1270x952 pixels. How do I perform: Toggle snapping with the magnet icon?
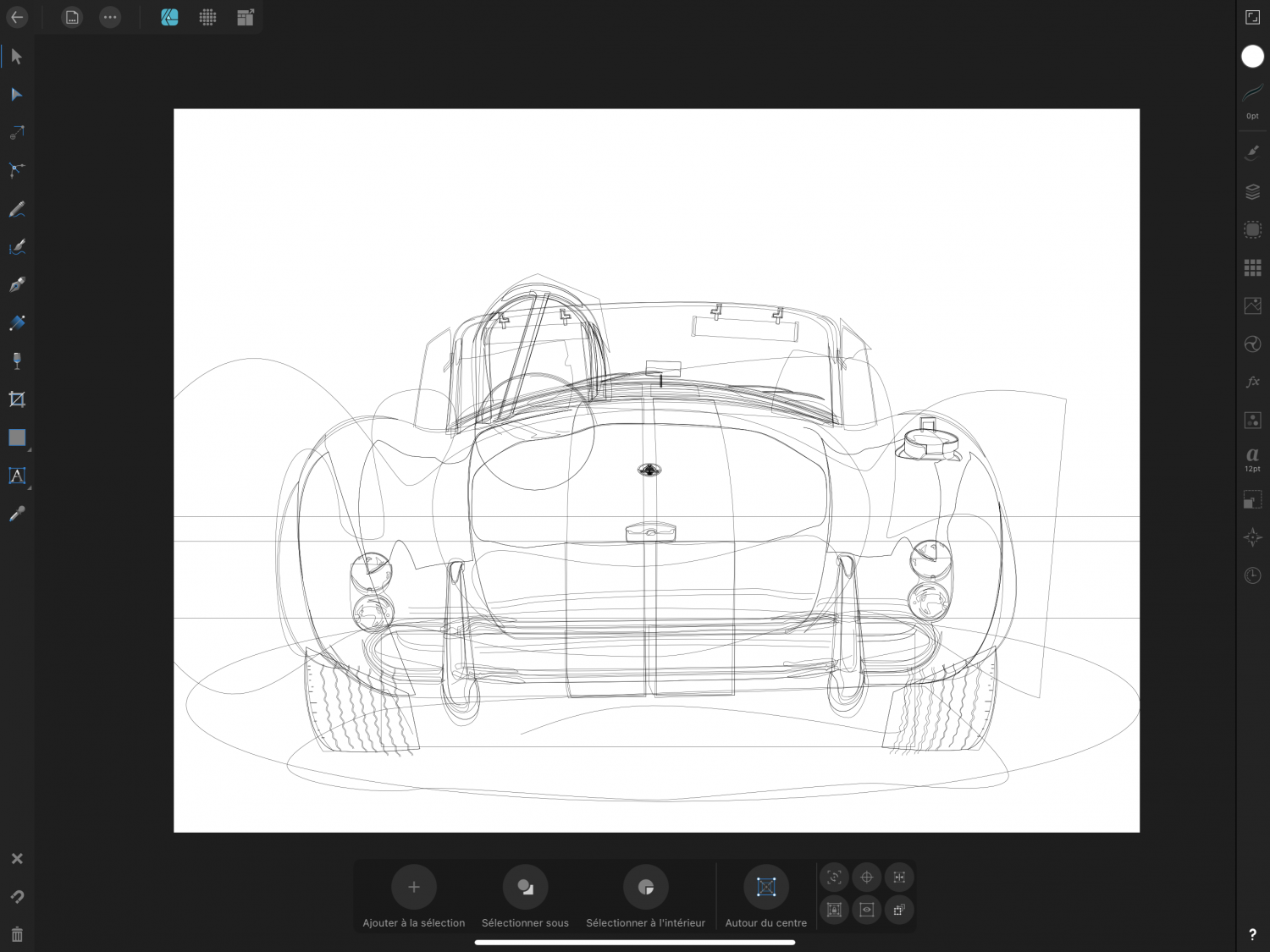pos(17,897)
